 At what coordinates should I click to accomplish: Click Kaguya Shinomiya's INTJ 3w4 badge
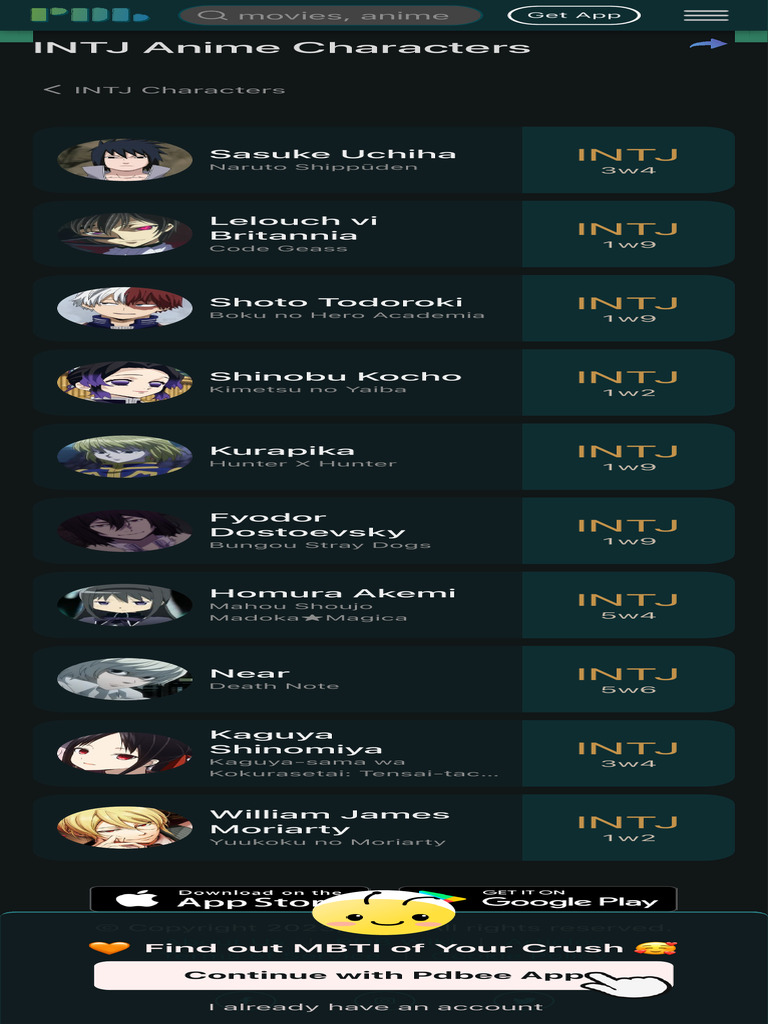click(628, 753)
